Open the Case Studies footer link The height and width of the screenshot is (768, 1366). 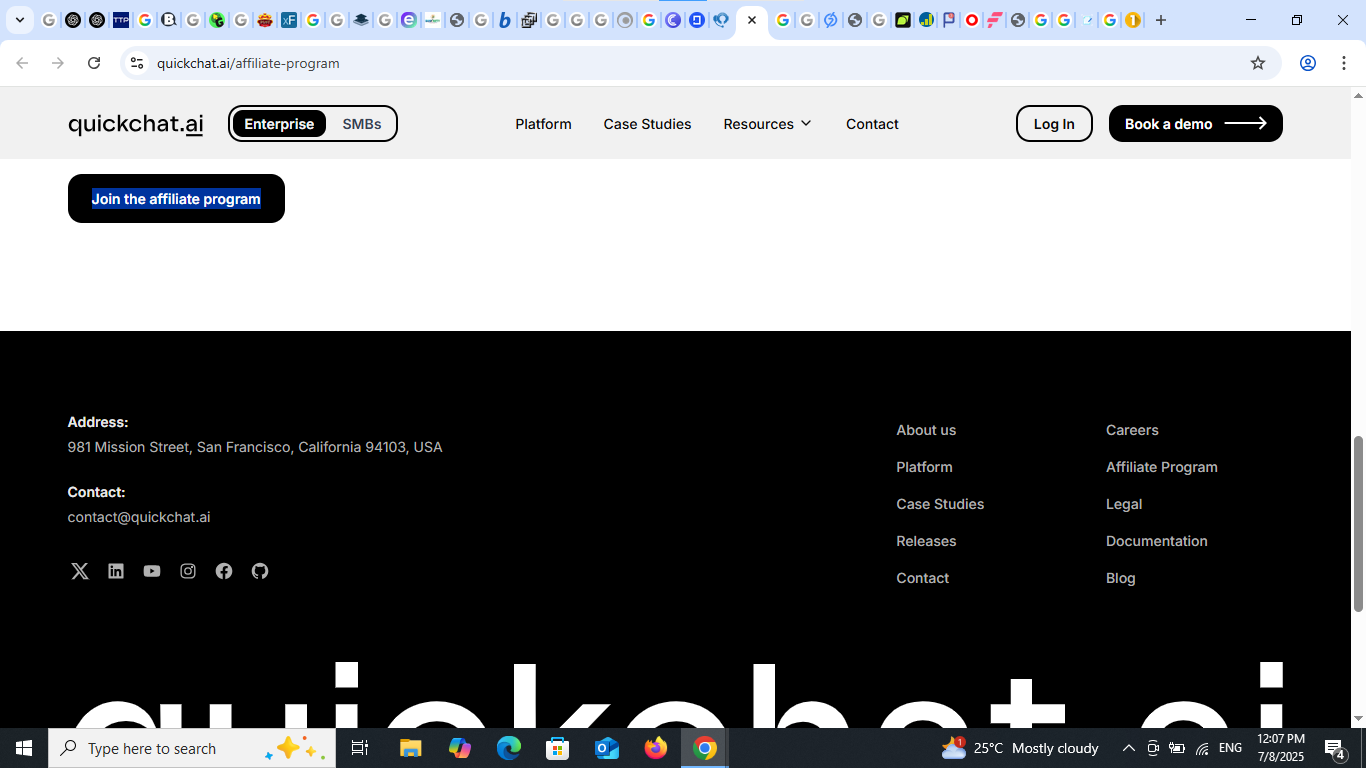(940, 504)
